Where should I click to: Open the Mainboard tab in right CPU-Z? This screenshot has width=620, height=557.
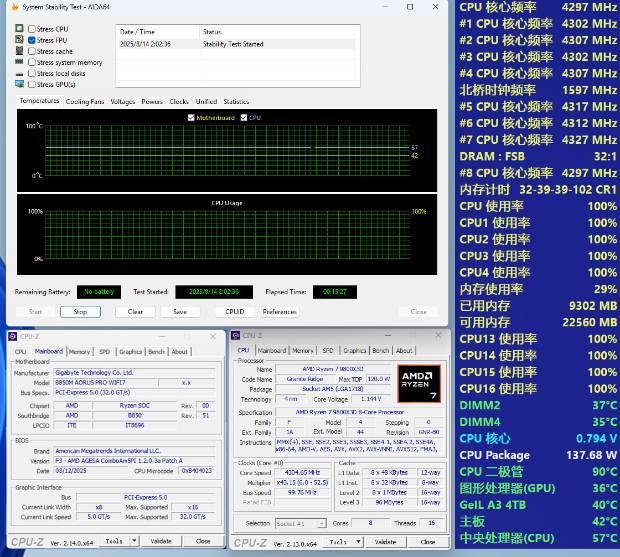pyautogui.click(x=272, y=350)
